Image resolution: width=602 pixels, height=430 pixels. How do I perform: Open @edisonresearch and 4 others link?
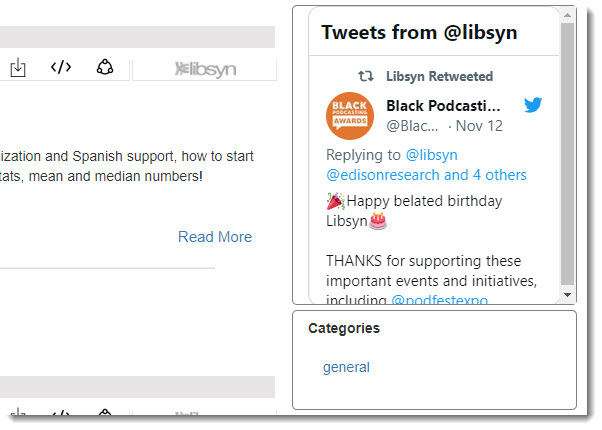(426, 175)
